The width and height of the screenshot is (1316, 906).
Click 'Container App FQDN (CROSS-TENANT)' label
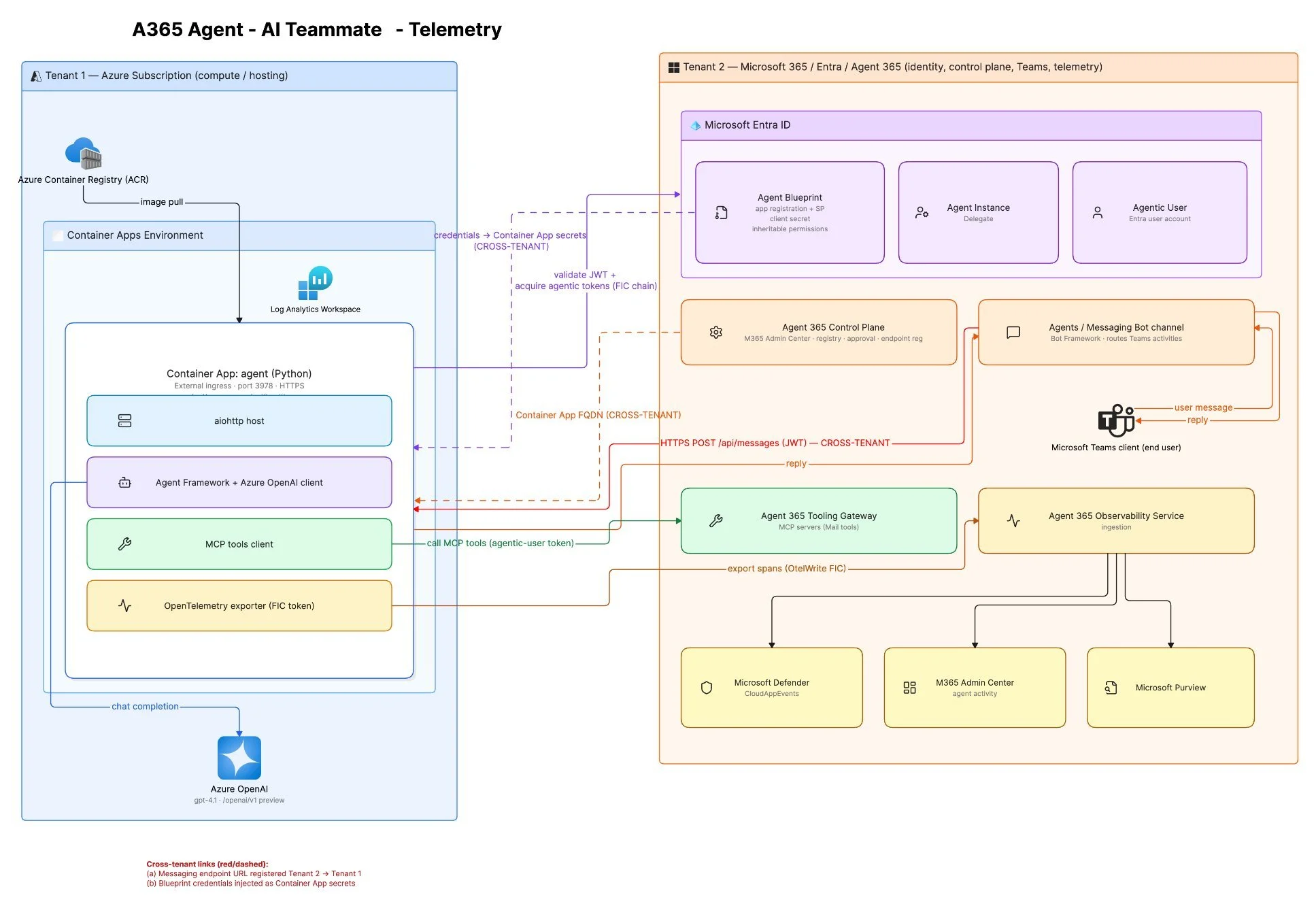[598, 415]
